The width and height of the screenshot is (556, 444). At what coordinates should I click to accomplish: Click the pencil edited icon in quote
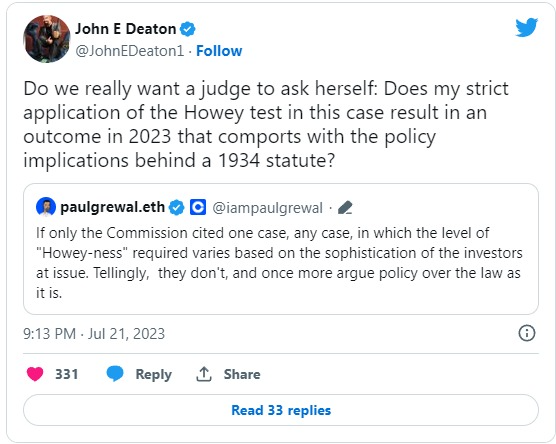coord(345,208)
